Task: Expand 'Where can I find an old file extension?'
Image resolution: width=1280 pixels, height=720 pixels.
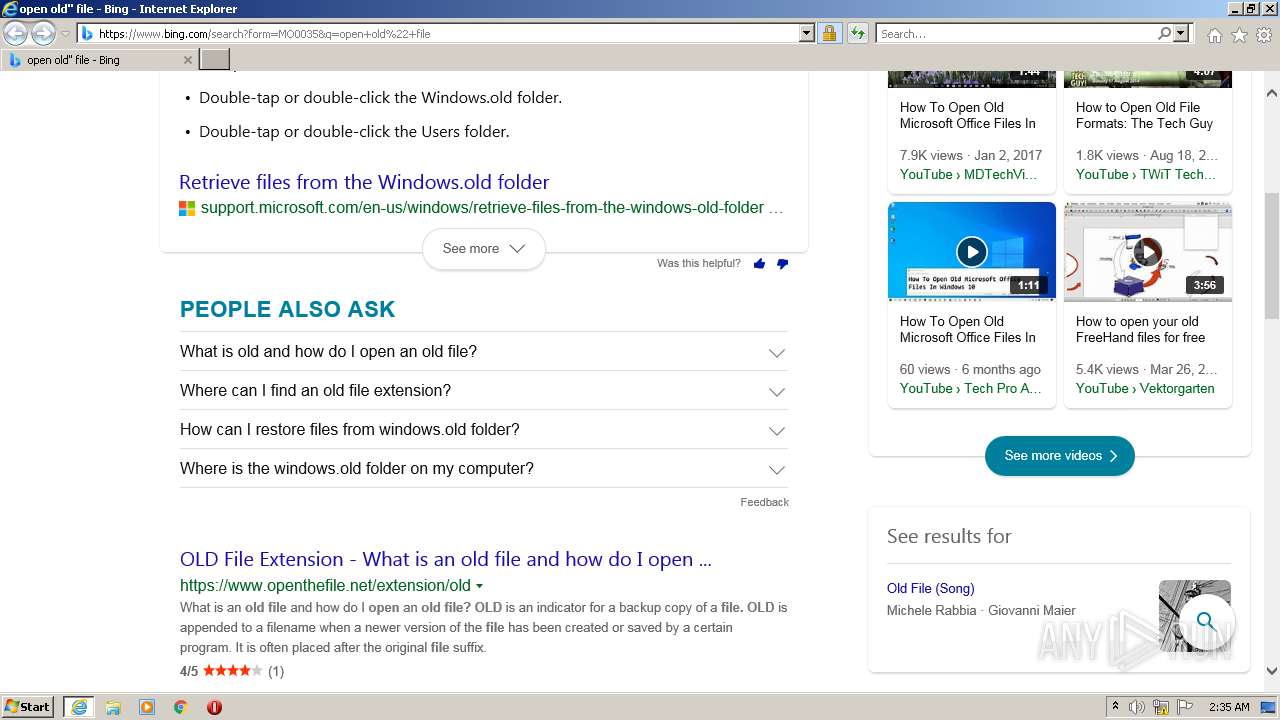Action: coord(483,391)
